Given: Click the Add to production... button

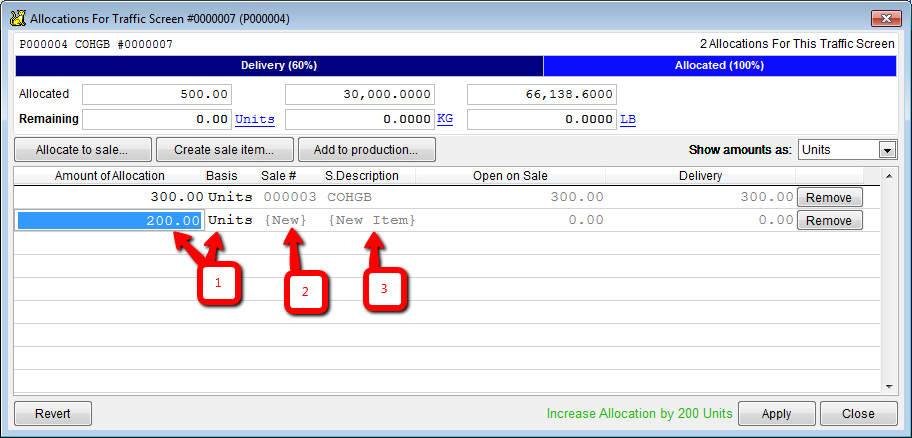Looking at the screenshot, I should click(x=366, y=149).
